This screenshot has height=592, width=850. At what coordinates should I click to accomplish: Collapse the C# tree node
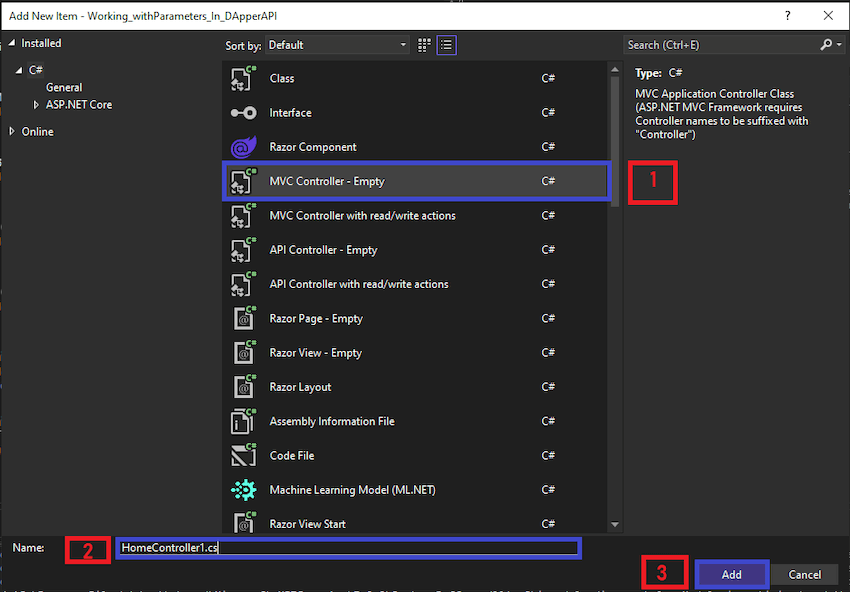click(19, 70)
